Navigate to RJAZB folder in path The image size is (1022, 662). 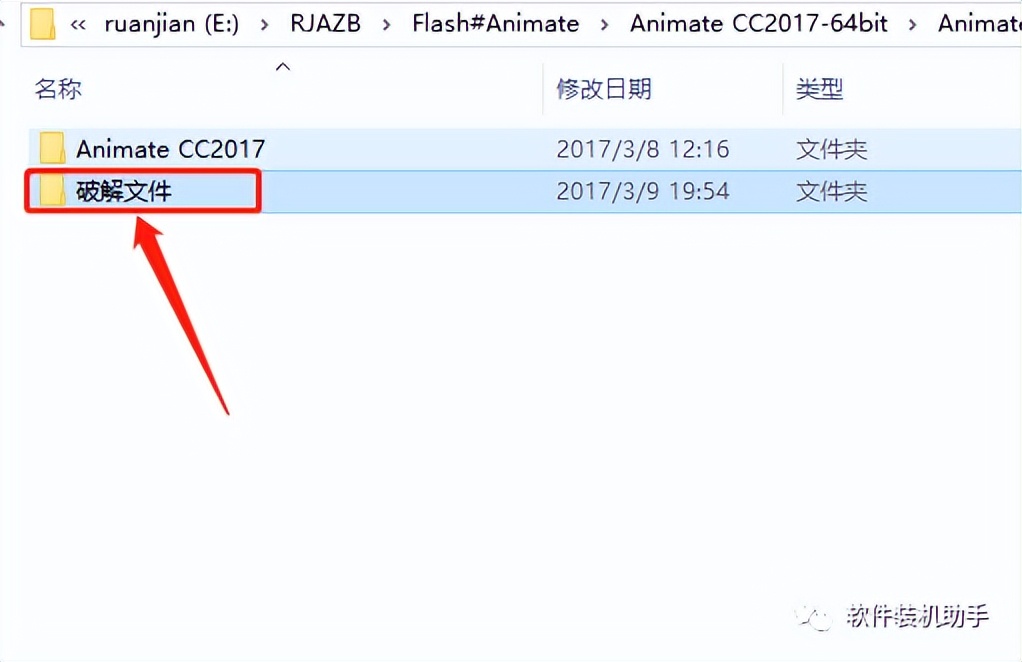pyautogui.click(x=325, y=23)
